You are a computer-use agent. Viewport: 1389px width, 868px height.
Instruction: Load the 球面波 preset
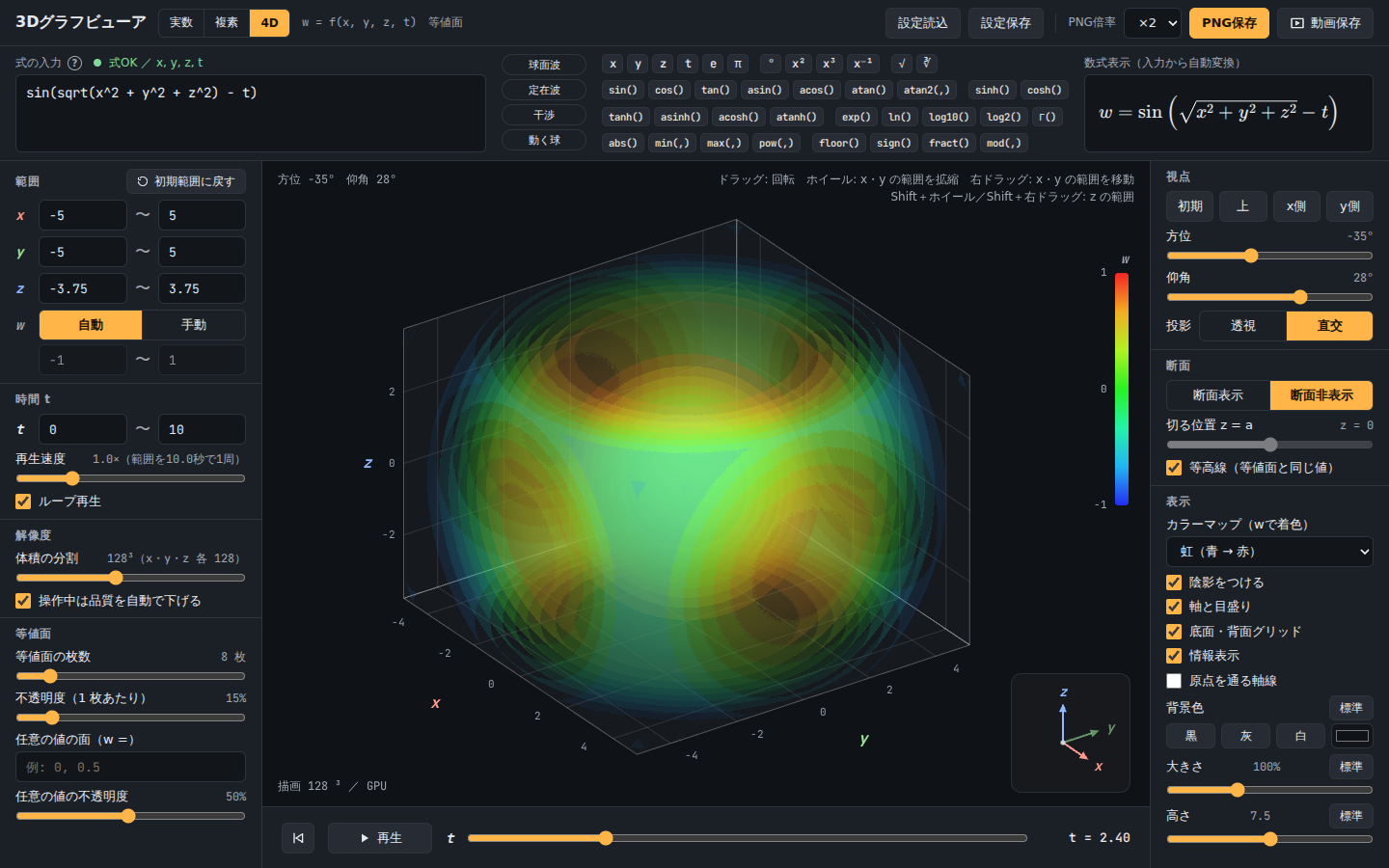pyautogui.click(x=544, y=65)
